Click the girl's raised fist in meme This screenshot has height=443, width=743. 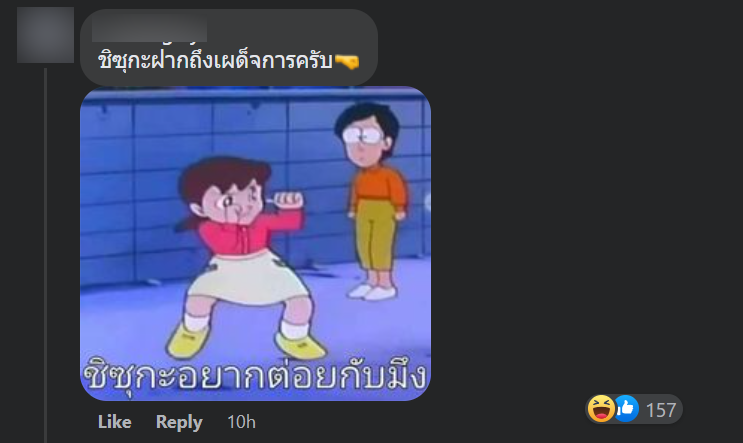288,200
